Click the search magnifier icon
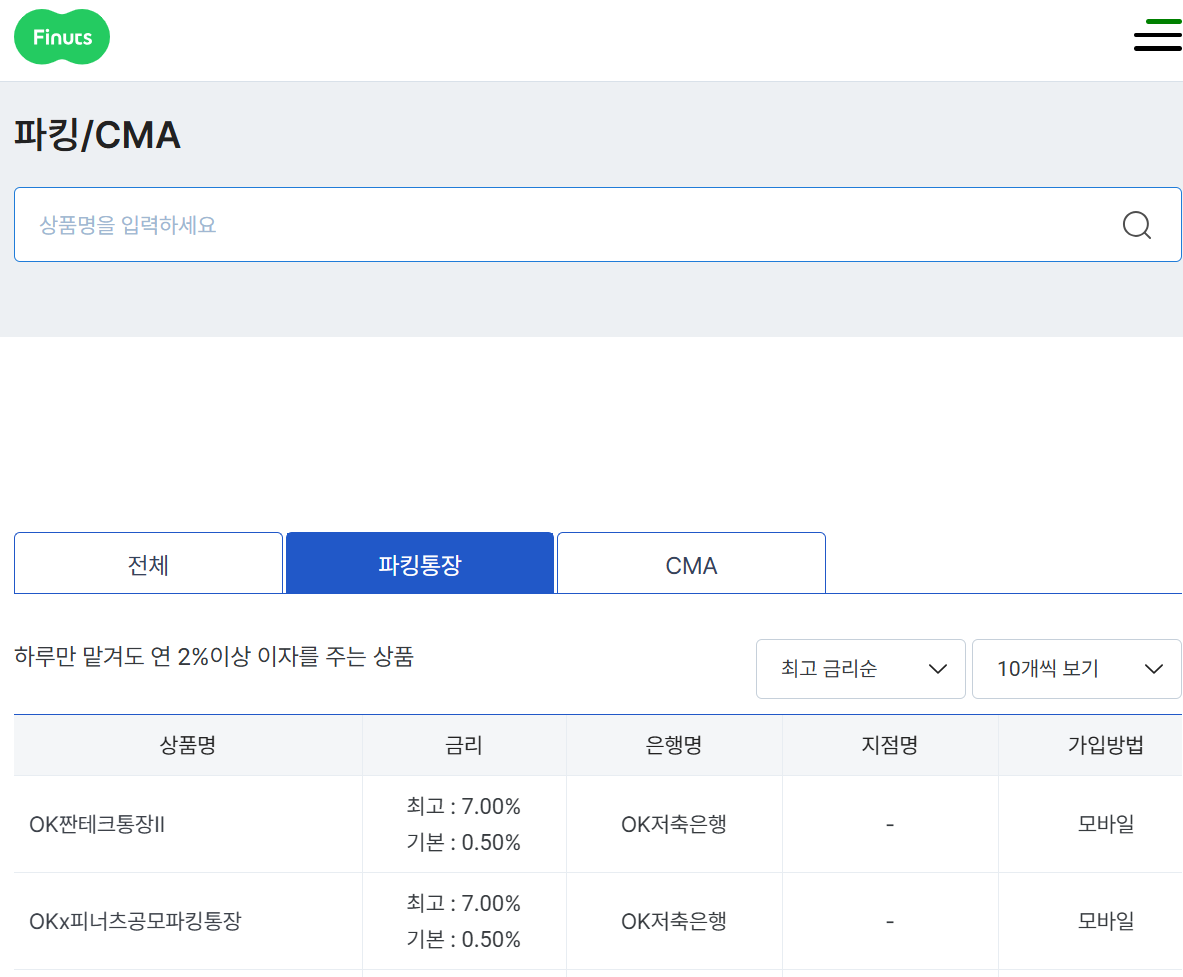The image size is (1183, 977). click(x=1136, y=225)
